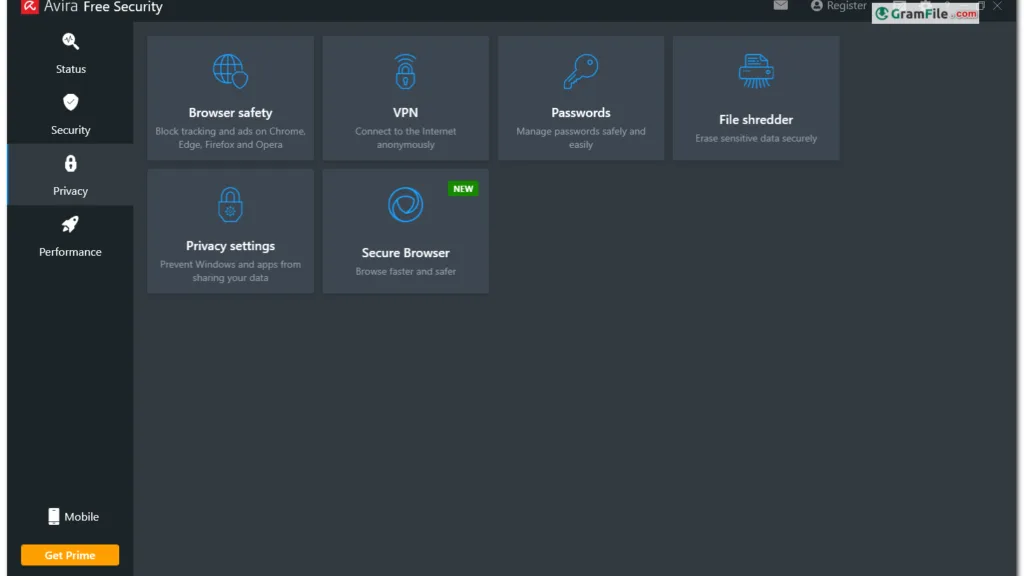Open the Browser safety title

pos(231,113)
